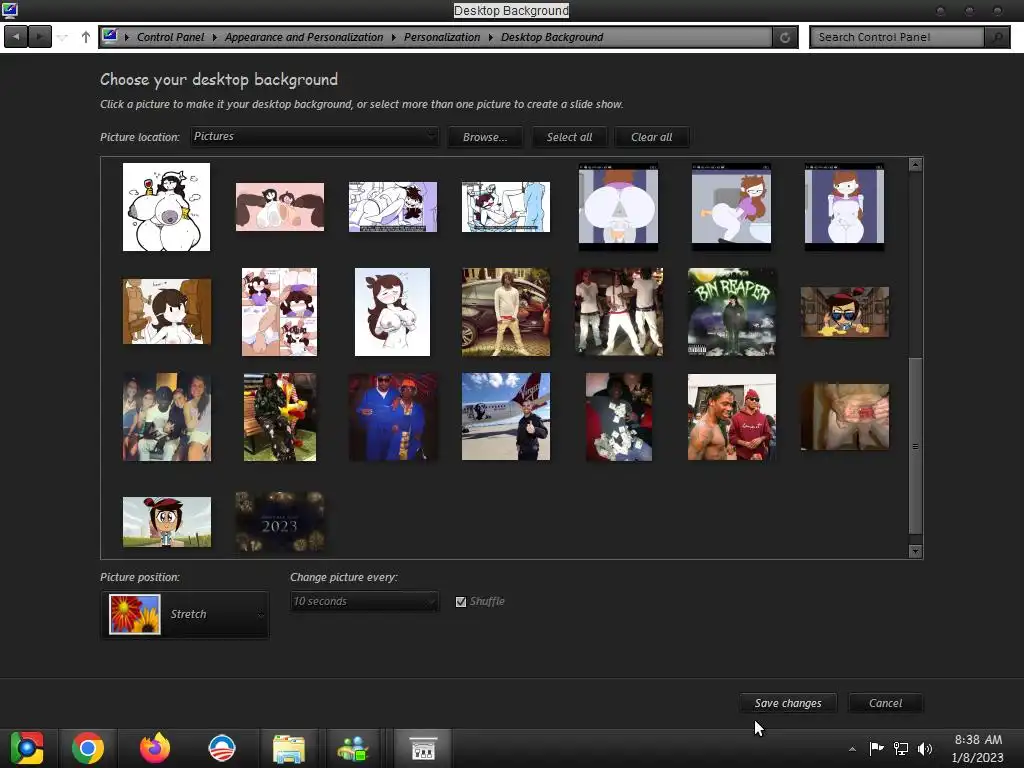Viewport: 1024px width, 768px height.
Task: Launch Google Chrome from taskbar
Action: click(x=88, y=748)
